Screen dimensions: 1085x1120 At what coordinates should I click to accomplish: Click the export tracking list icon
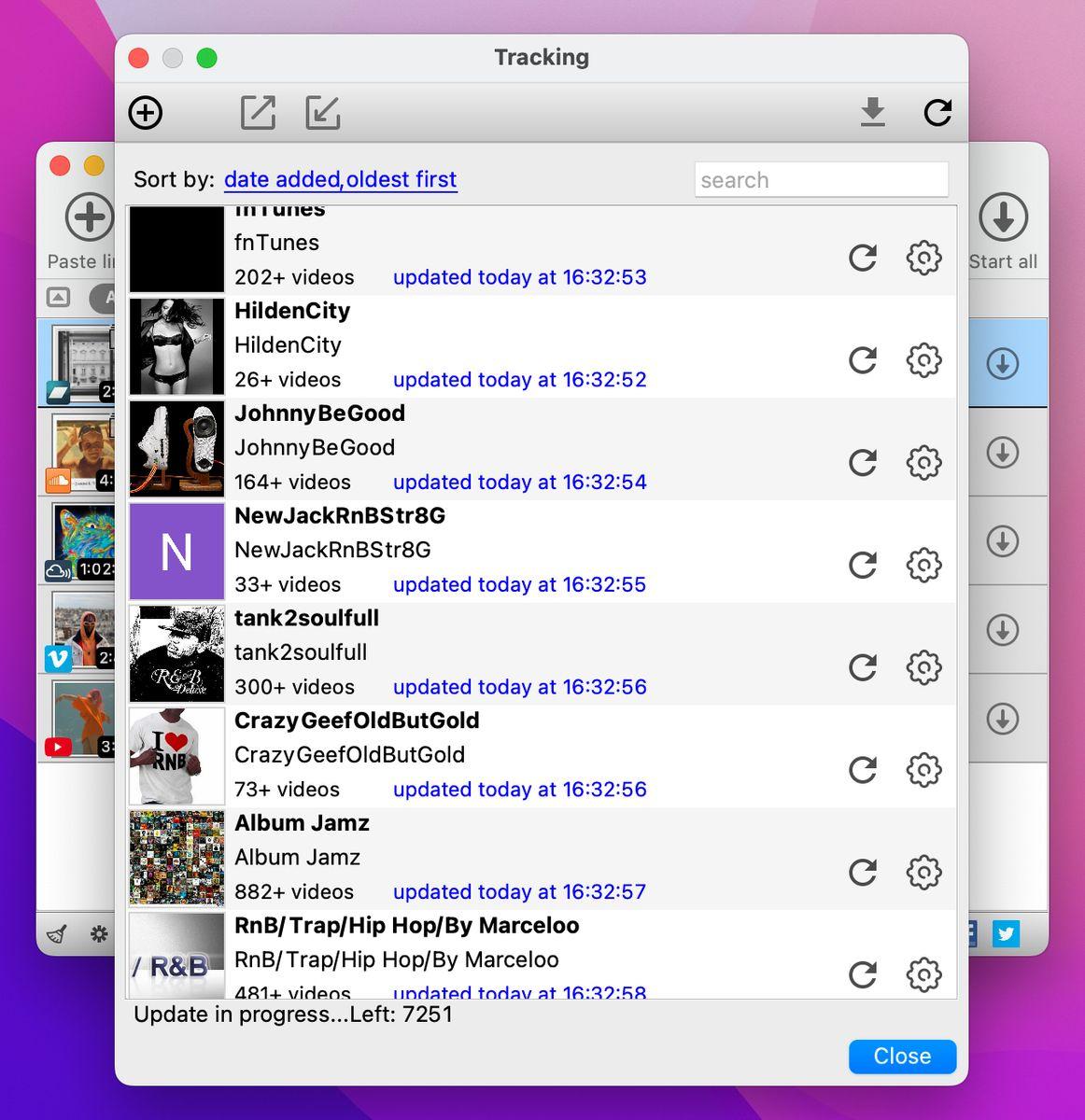click(258, 113)
